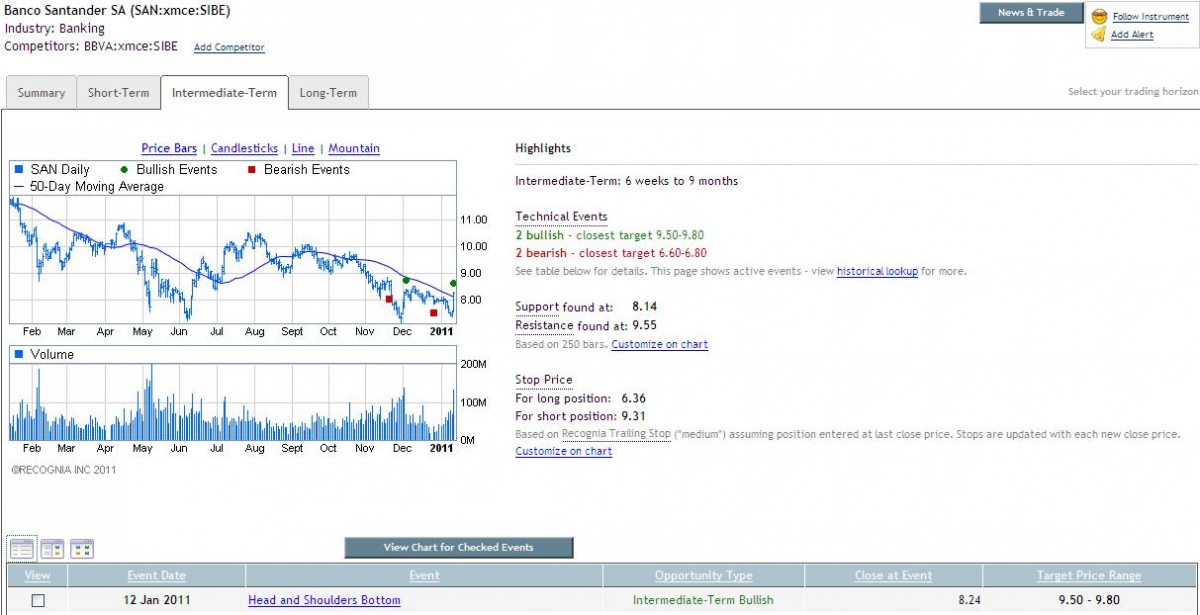Switch chart to Price Bars
The height and width of the screenshot is (615, 1200).
click(x=169, y=148)
